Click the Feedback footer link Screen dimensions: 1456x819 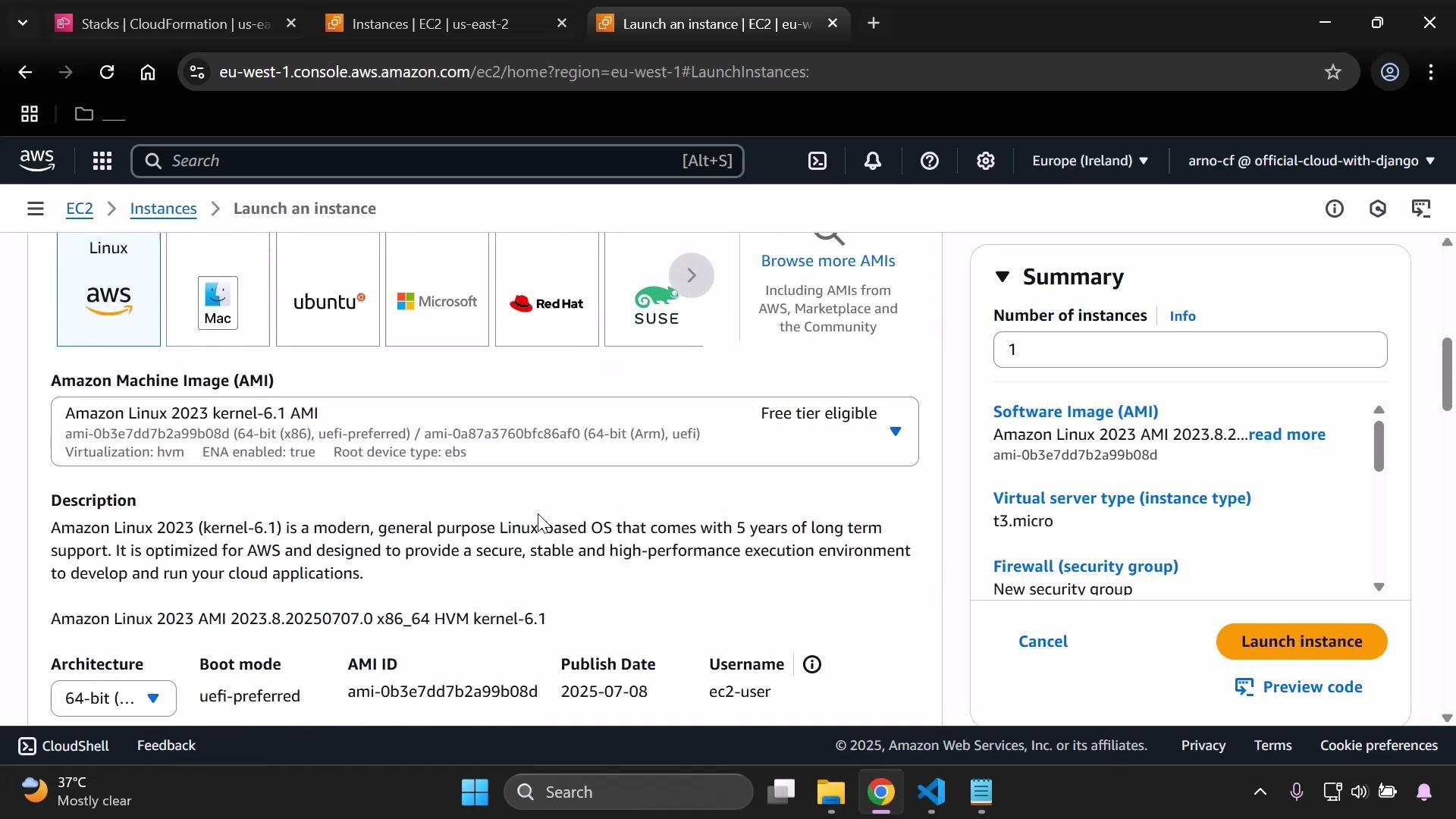tap(166, 746)
